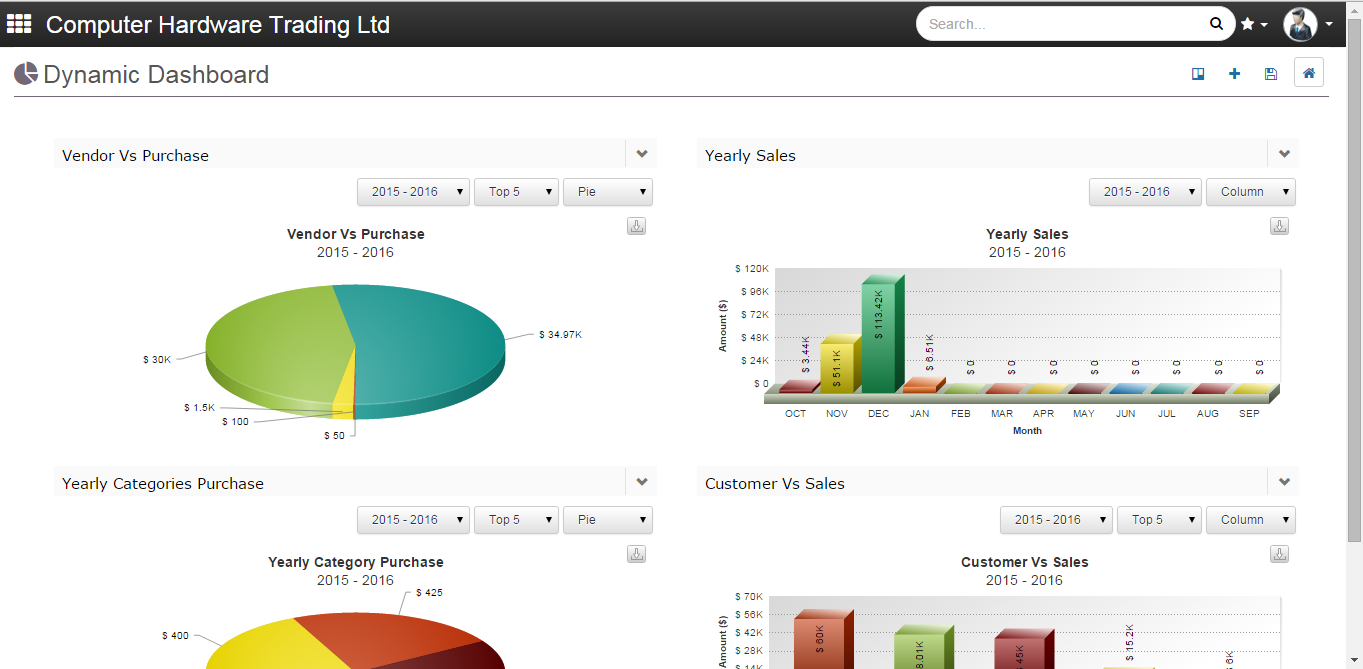Click the yellow NOV sales bar
Viewport: 1363px width, 669px height.
click(840, 365)
